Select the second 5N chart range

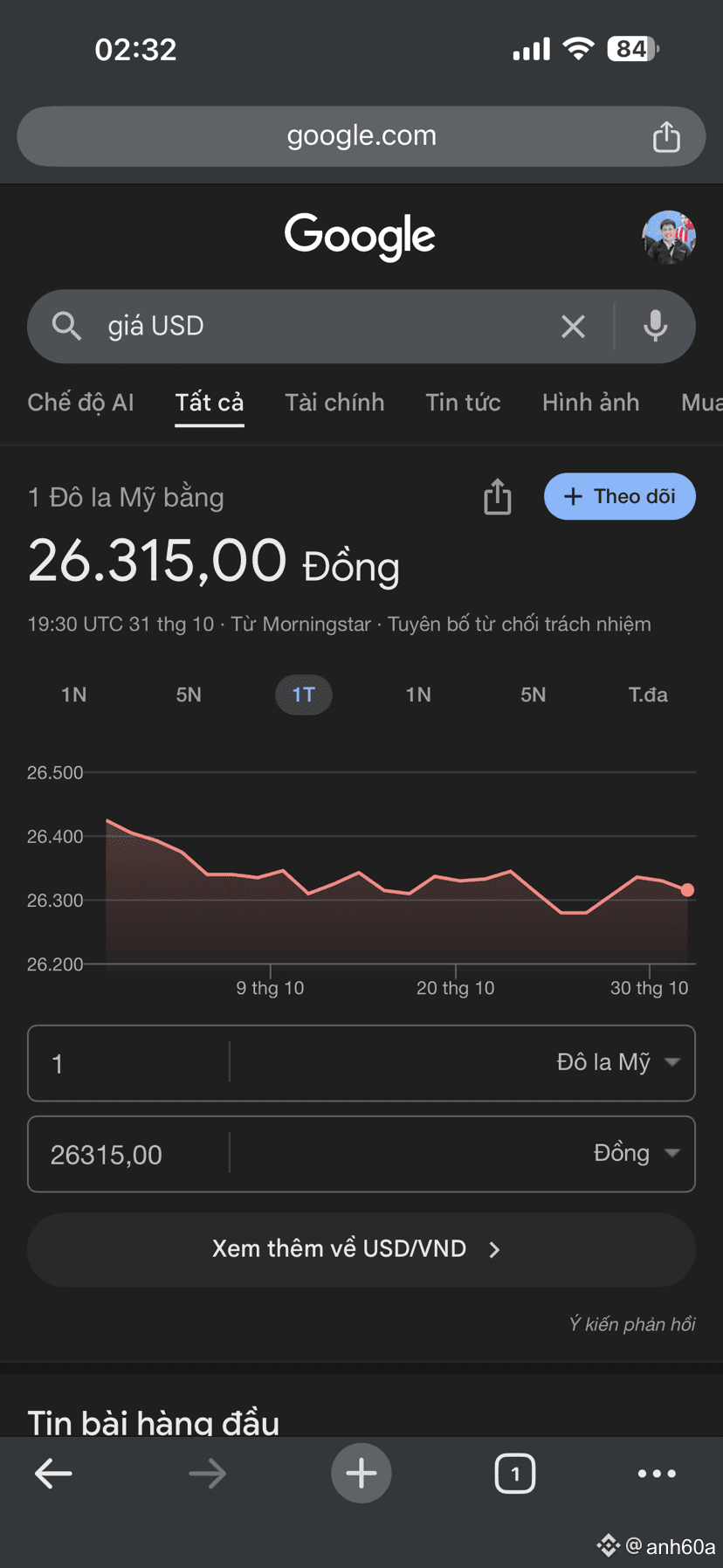click(534, 694)
